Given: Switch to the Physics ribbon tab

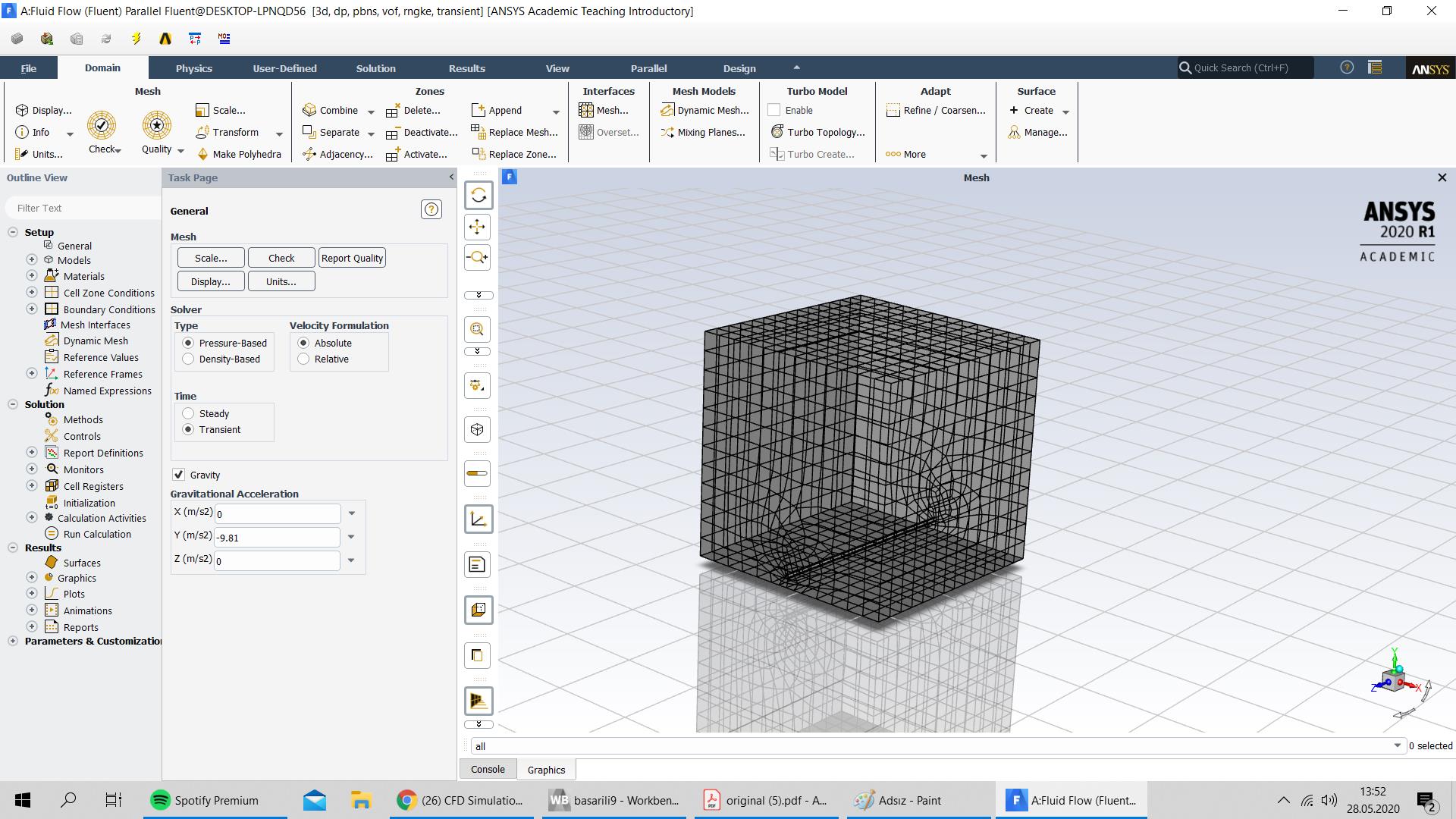Looking at the screenshot, I should pyautogui.click(x=193, y=67).
